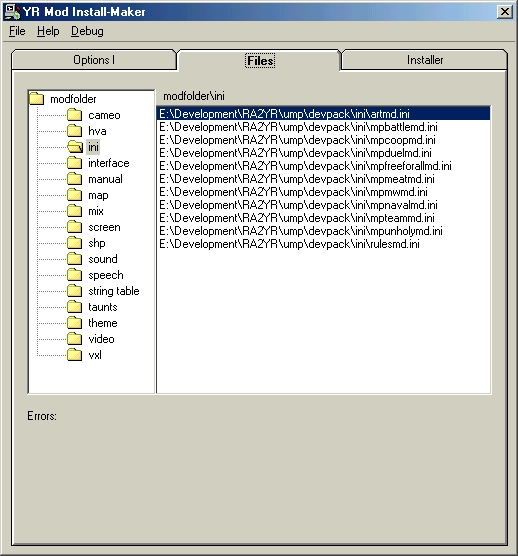Click the screen folder icon
The width and height of the screenshot is (518, 556).
74,227
